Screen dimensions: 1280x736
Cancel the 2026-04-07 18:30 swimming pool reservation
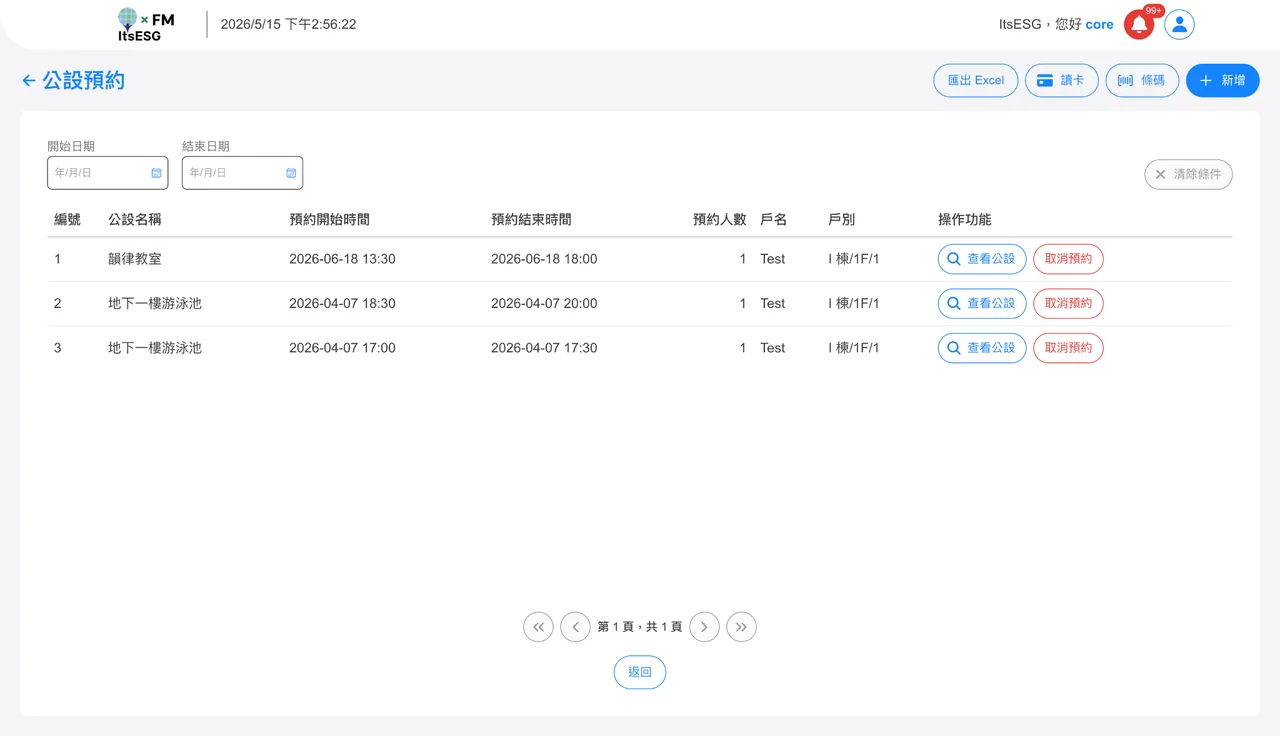coord(1068,303)
